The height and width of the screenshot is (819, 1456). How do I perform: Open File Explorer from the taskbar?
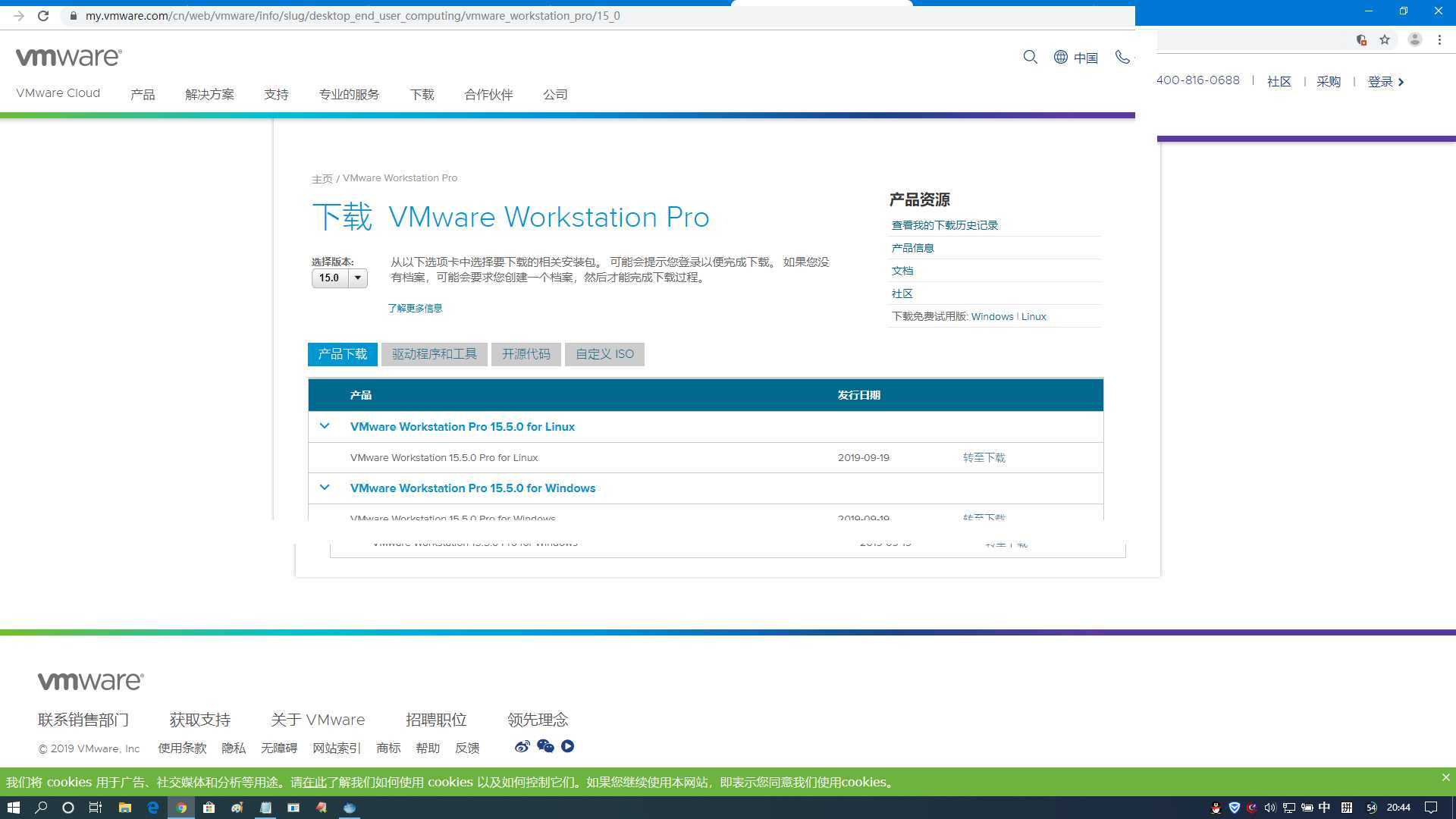click(125, 808)
